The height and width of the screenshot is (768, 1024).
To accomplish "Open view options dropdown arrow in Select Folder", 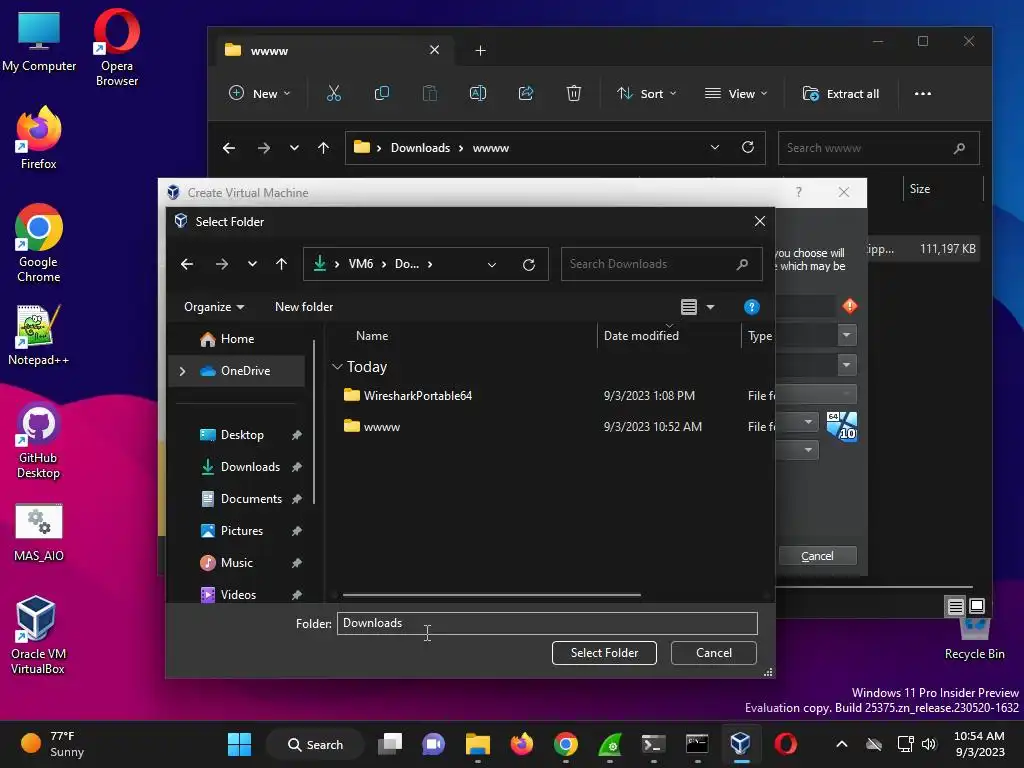I will coord(711,307).
